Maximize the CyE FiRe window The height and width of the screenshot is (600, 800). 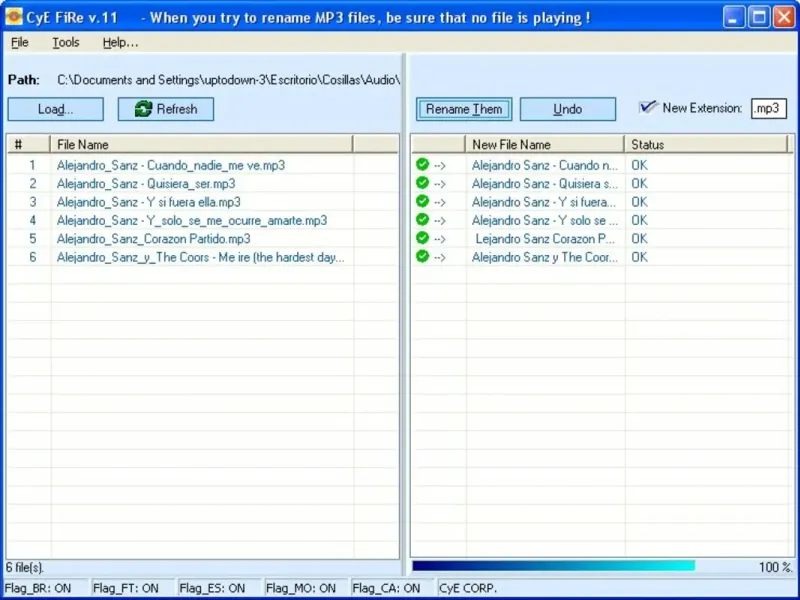(759, 17)
